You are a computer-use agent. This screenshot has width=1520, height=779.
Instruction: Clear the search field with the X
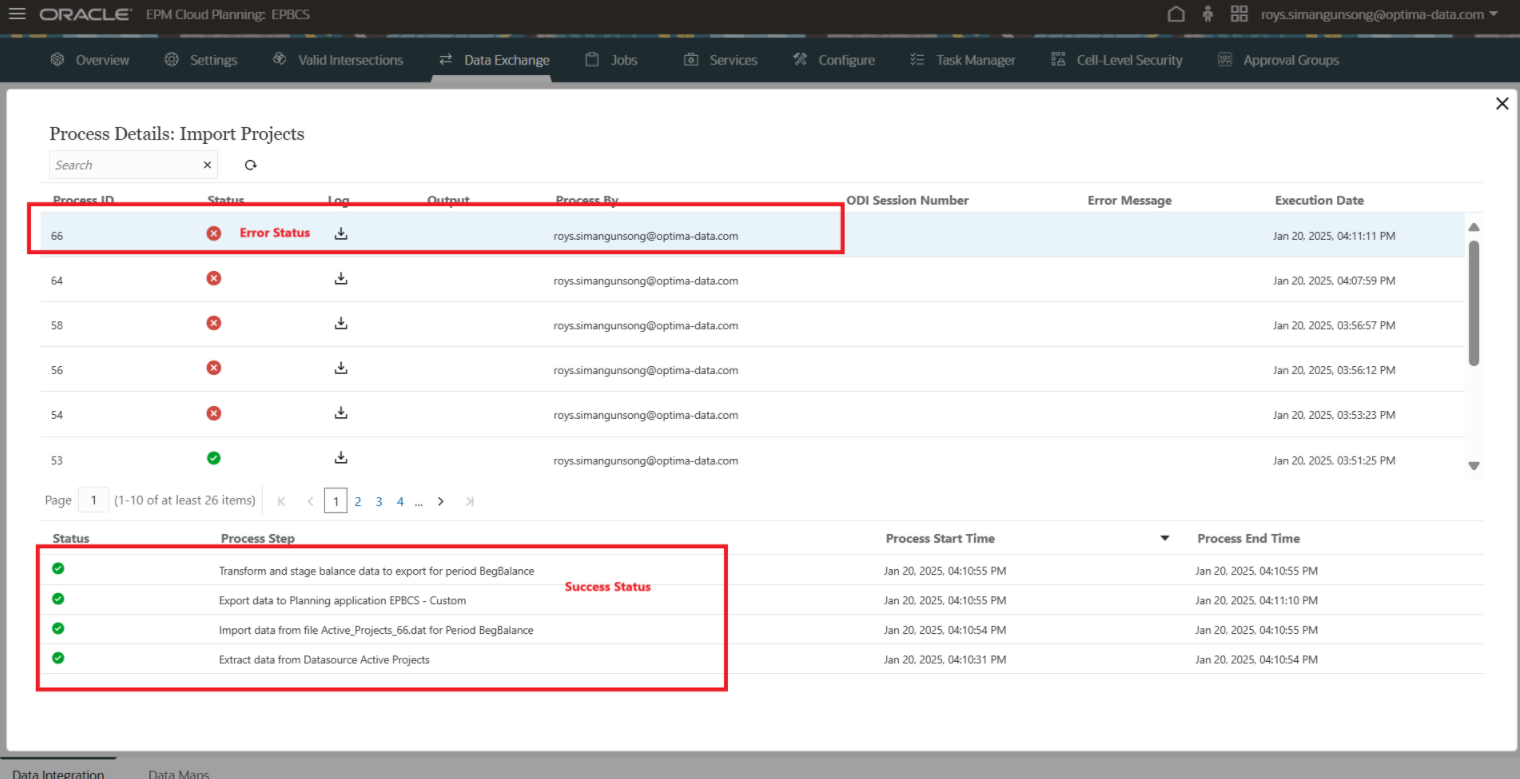(x=207, y=165)
